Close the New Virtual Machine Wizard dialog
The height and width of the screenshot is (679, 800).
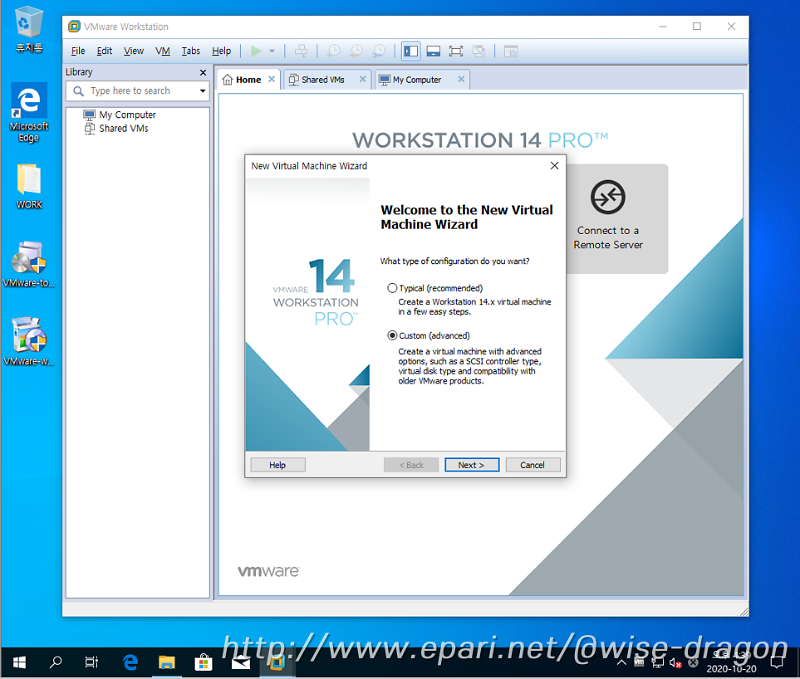tap(555, 166)
